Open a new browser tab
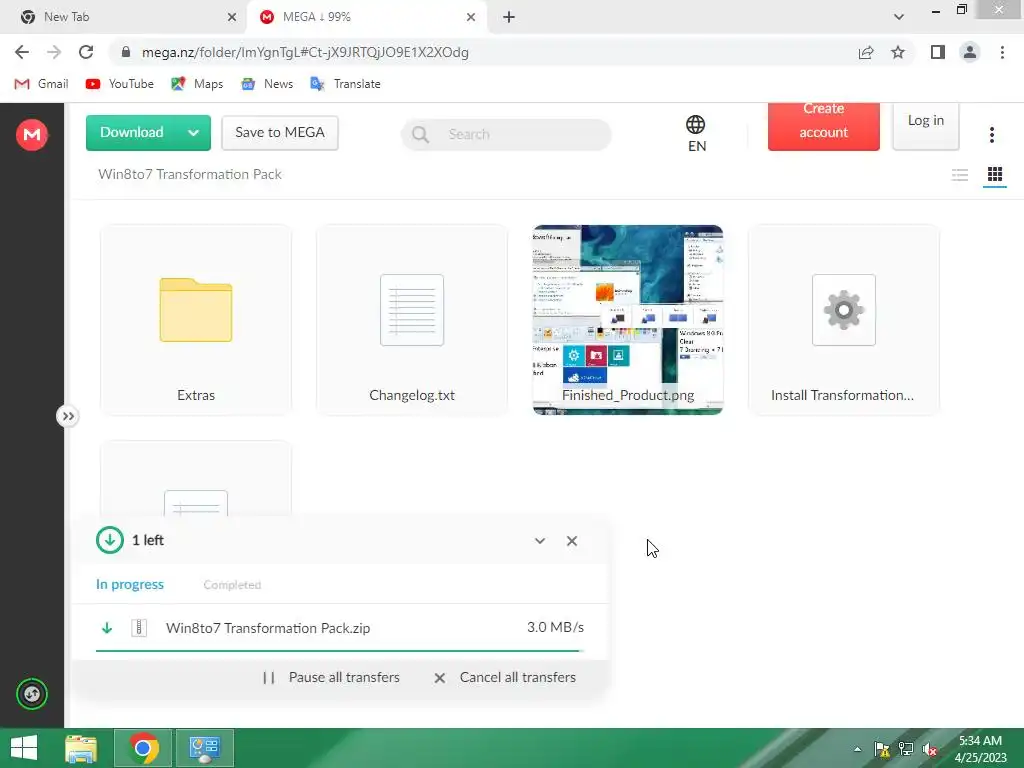Screen dimensions: 1024x768 [x=509, y=17]
